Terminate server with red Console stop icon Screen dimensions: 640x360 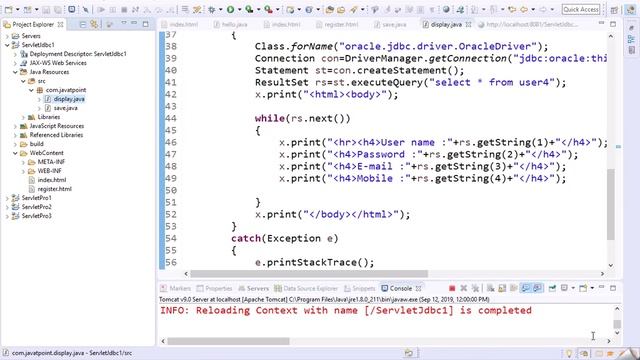click(x=452, y=288)
